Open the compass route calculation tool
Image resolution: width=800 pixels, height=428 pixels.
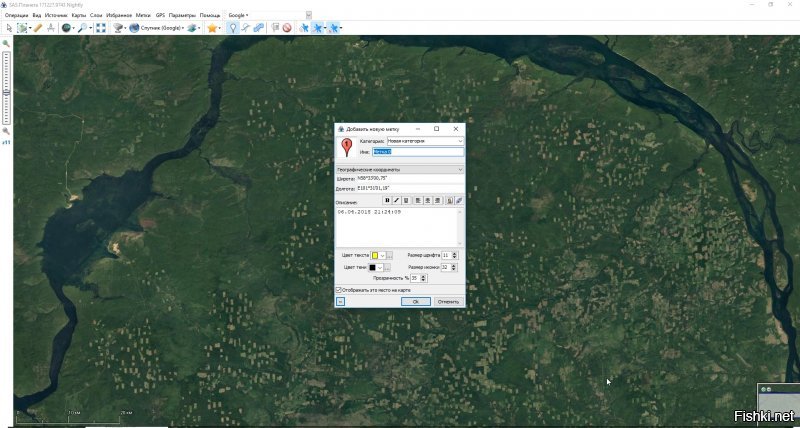pyautogui.click(x=51, y=28)
